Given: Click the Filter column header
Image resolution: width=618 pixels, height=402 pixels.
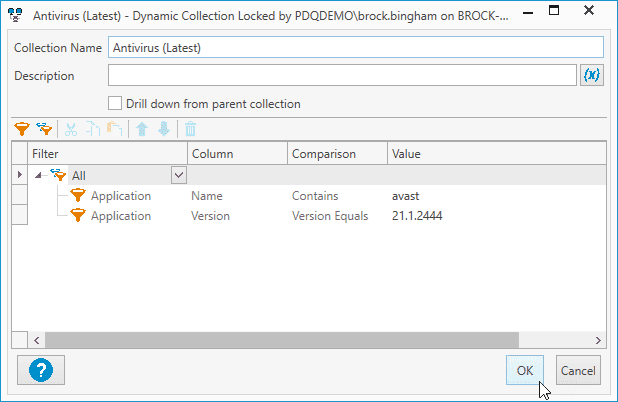Looking at the screenshot, I should pos(107,154).
